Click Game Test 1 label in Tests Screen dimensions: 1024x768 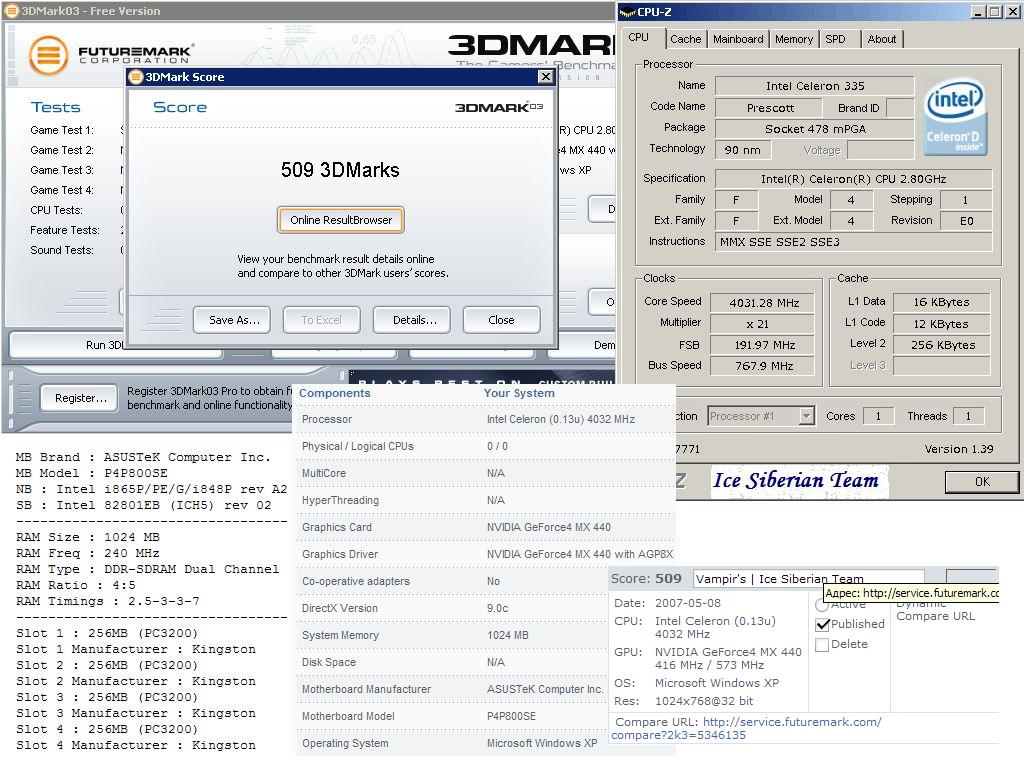pyautogui.click(x=62, y=130)
